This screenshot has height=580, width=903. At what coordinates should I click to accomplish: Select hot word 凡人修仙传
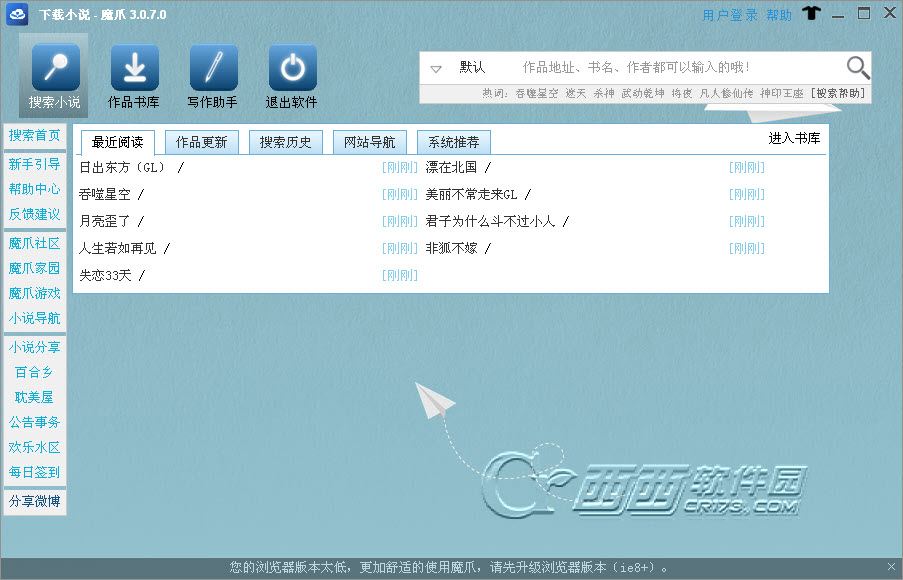coord(726,93)
